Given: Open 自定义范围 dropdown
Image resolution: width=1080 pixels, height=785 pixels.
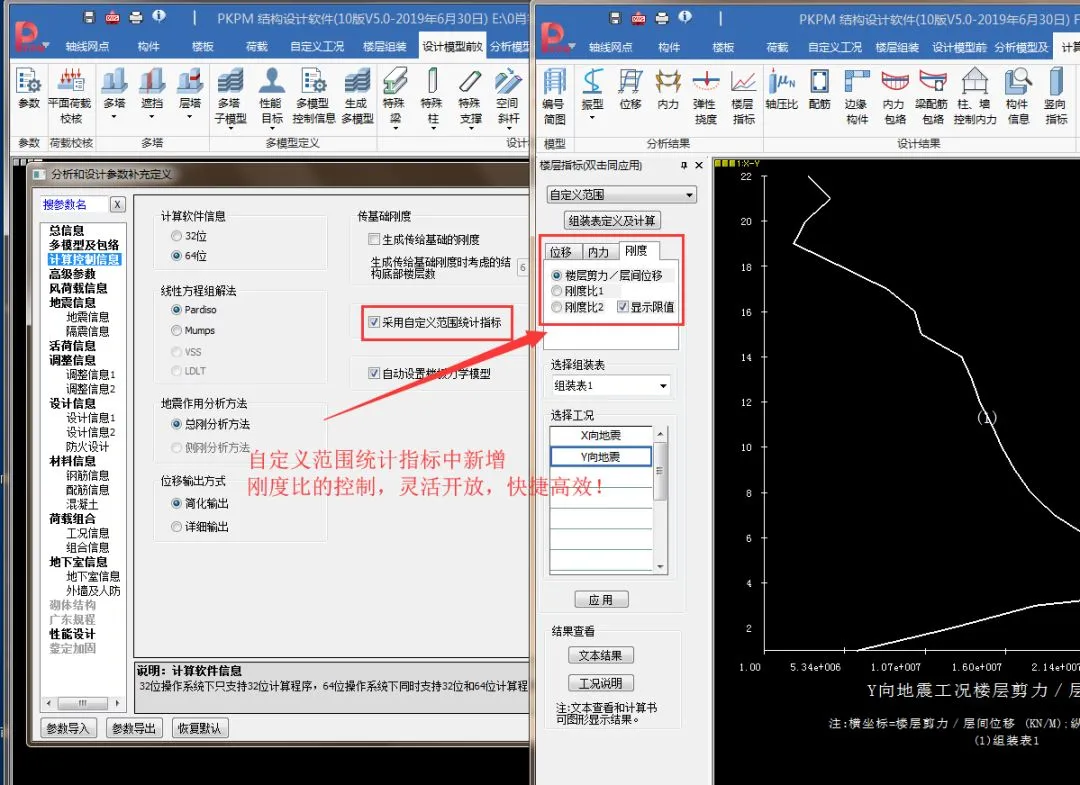Looking at the screenshot, I should click(x=621, y=195).
